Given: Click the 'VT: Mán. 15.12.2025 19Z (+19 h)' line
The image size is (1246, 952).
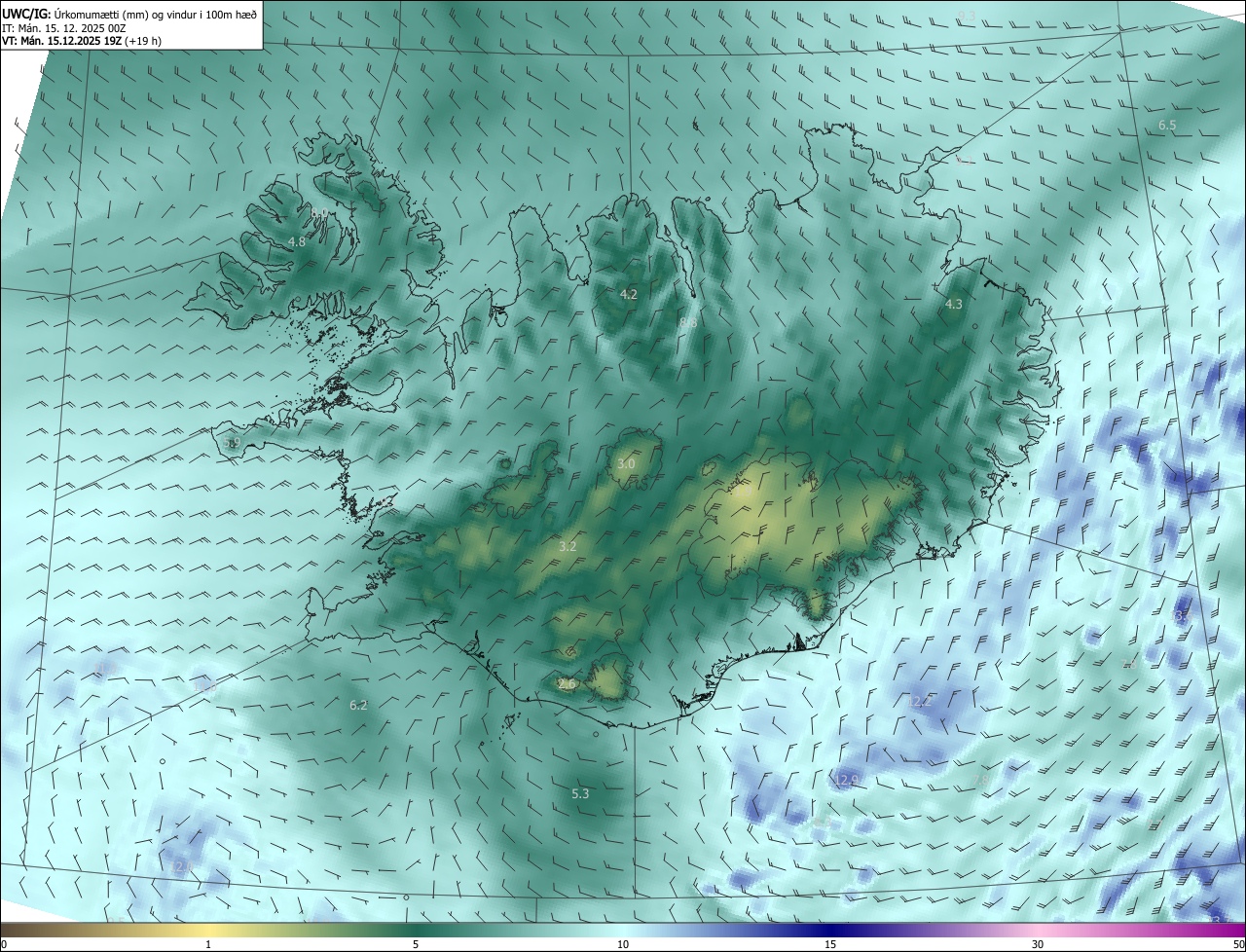Looking at the screenshot, I should click(x=82, y=41).
